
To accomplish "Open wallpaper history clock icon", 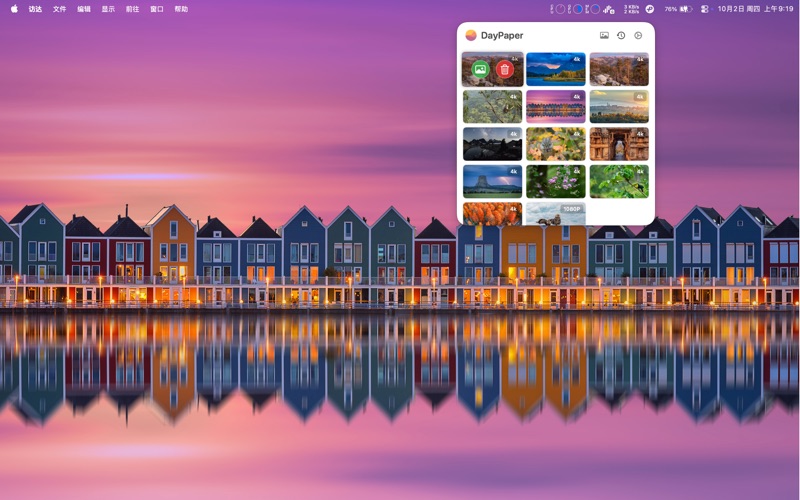I will (621, 35).
